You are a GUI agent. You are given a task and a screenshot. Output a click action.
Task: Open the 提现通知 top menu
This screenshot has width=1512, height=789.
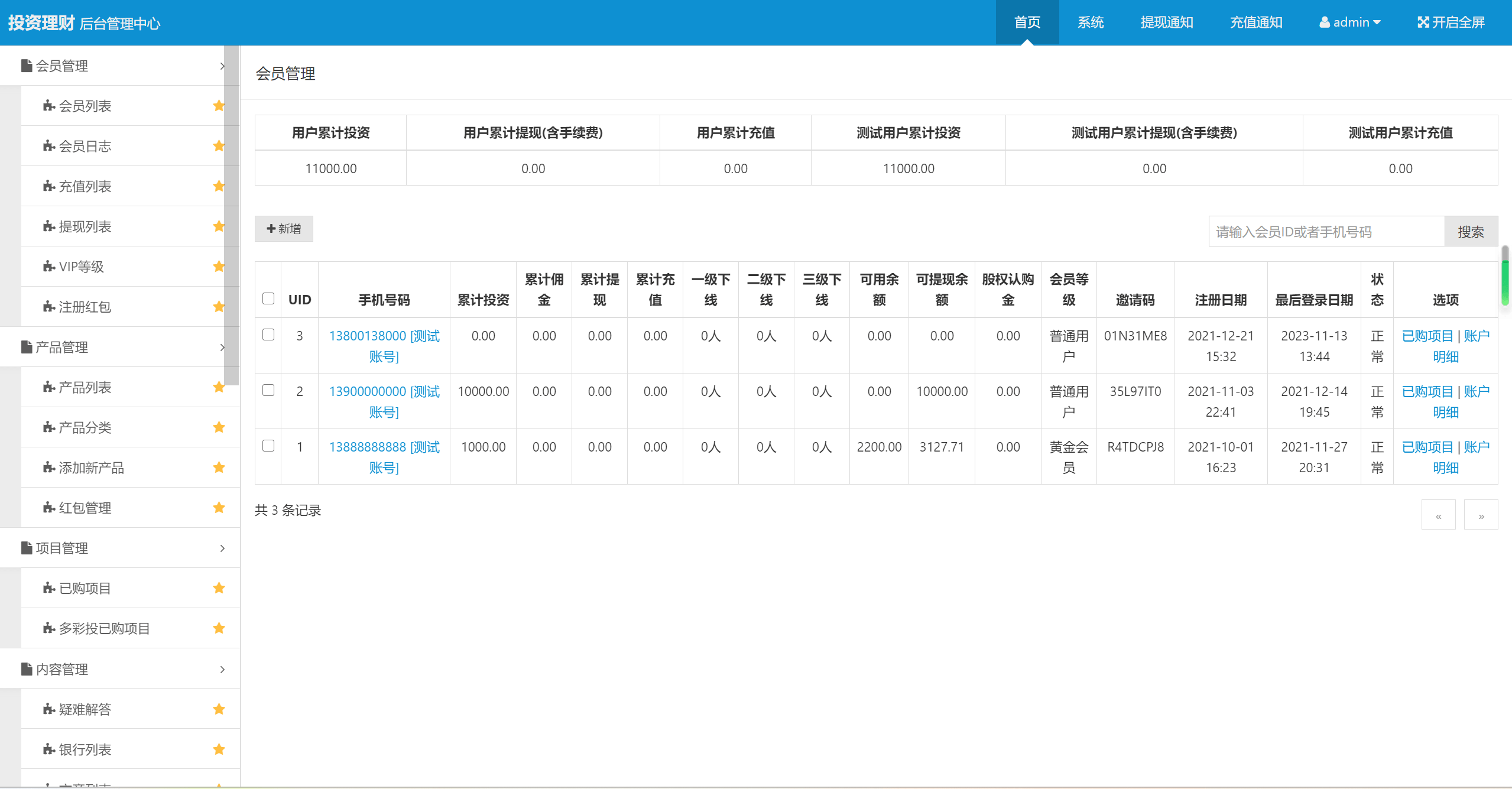1166,22
